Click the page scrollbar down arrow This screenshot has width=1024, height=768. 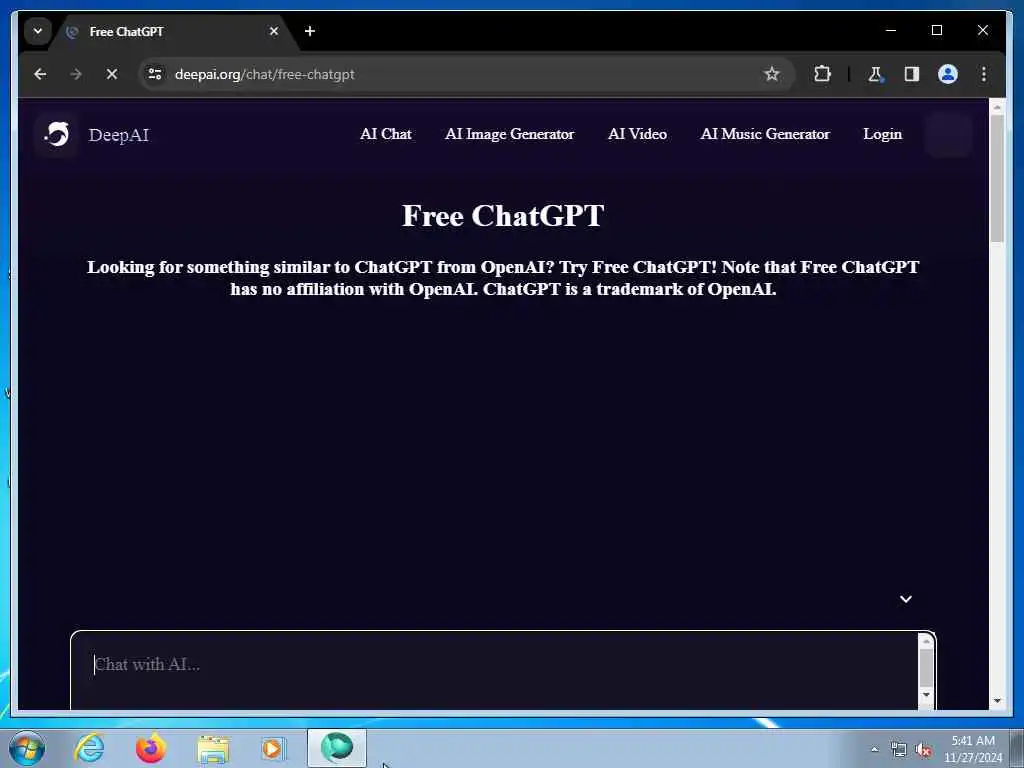[997, 701]
